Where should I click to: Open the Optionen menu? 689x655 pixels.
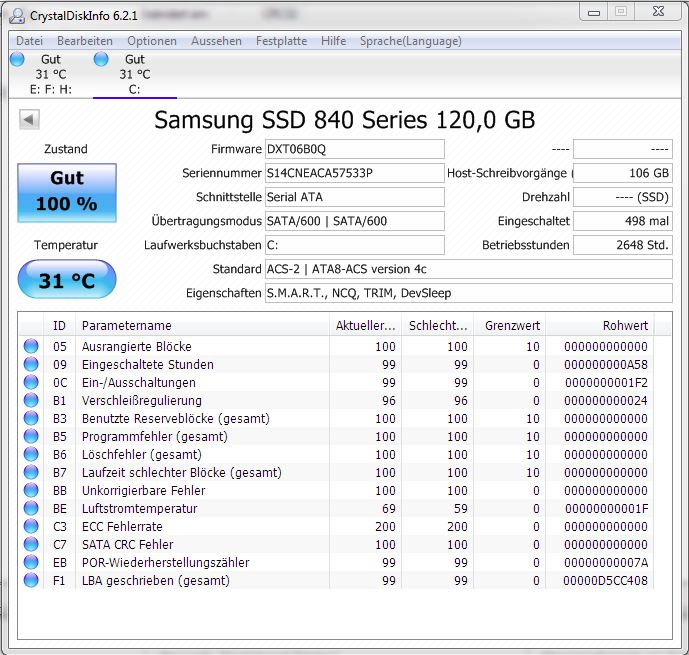pyautogui.click(x=152, y=41)
